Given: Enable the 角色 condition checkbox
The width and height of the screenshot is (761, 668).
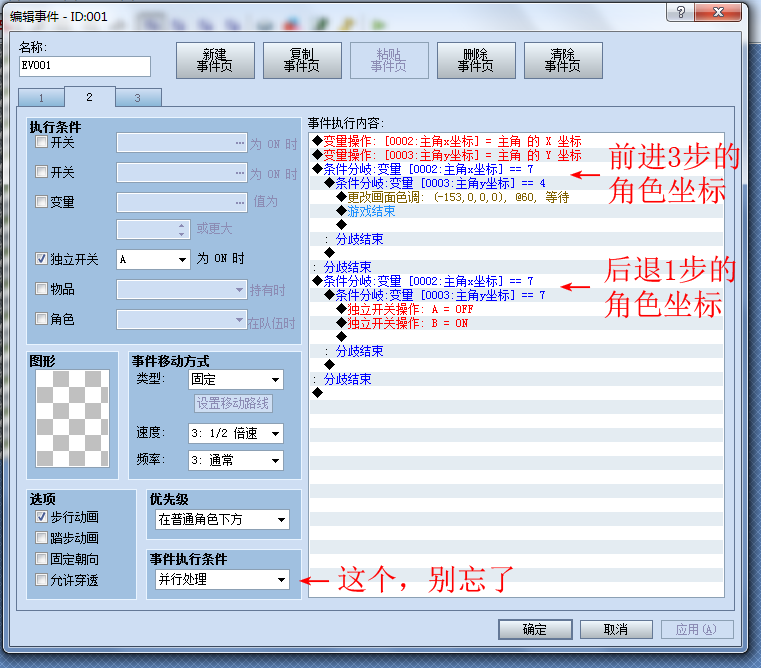Looking at the screenshot, I should tap(42, 319).
